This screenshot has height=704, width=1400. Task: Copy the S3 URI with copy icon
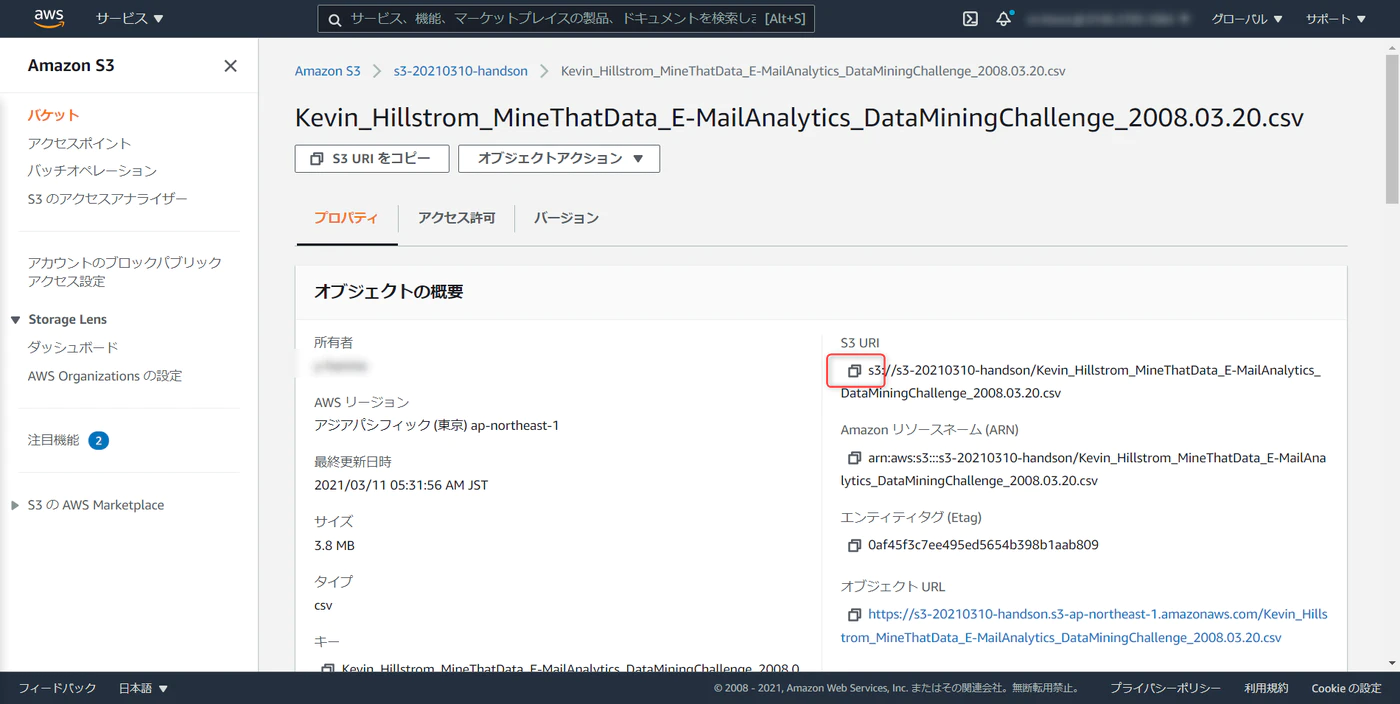click(x=854, y=371)
